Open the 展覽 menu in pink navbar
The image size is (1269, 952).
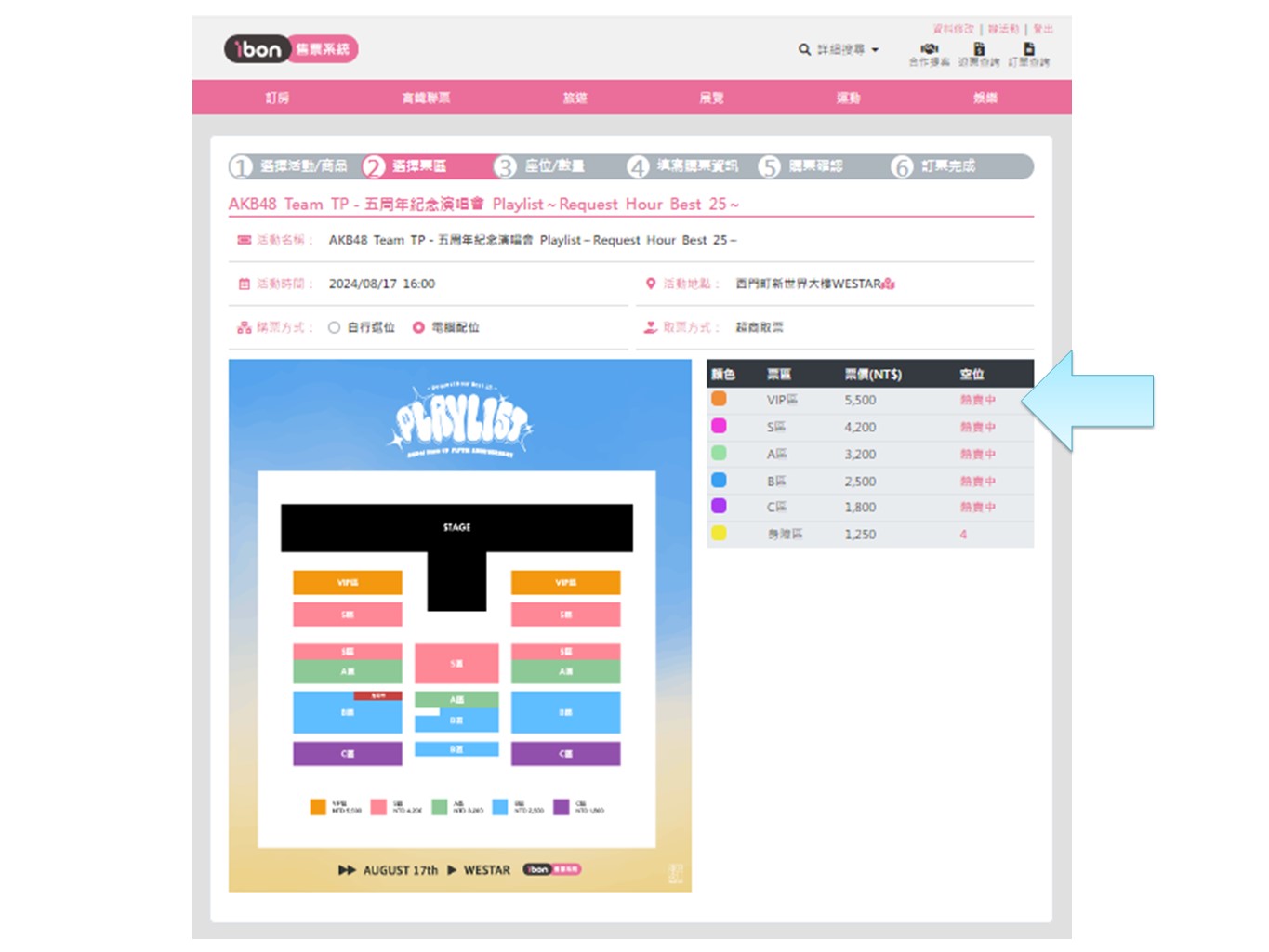coord(711,98)
